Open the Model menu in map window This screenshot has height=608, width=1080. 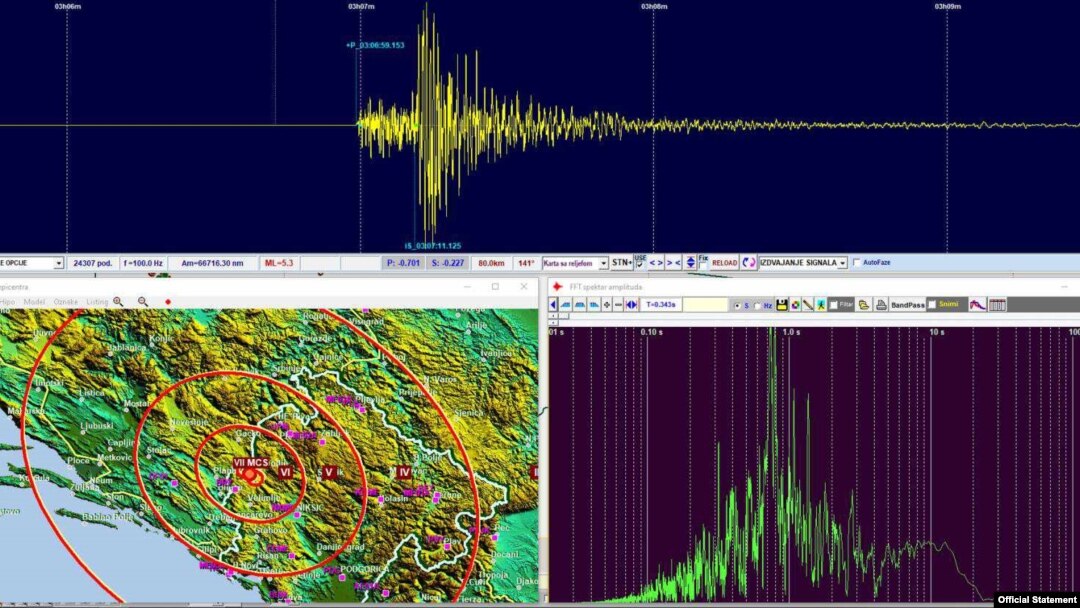pyautogui.click(x=34, y=302)
